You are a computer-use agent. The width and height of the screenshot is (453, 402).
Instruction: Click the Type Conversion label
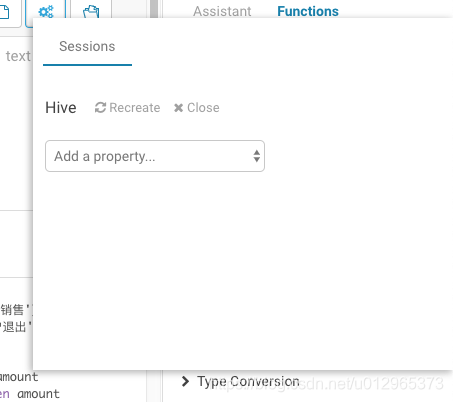(248, 381)
